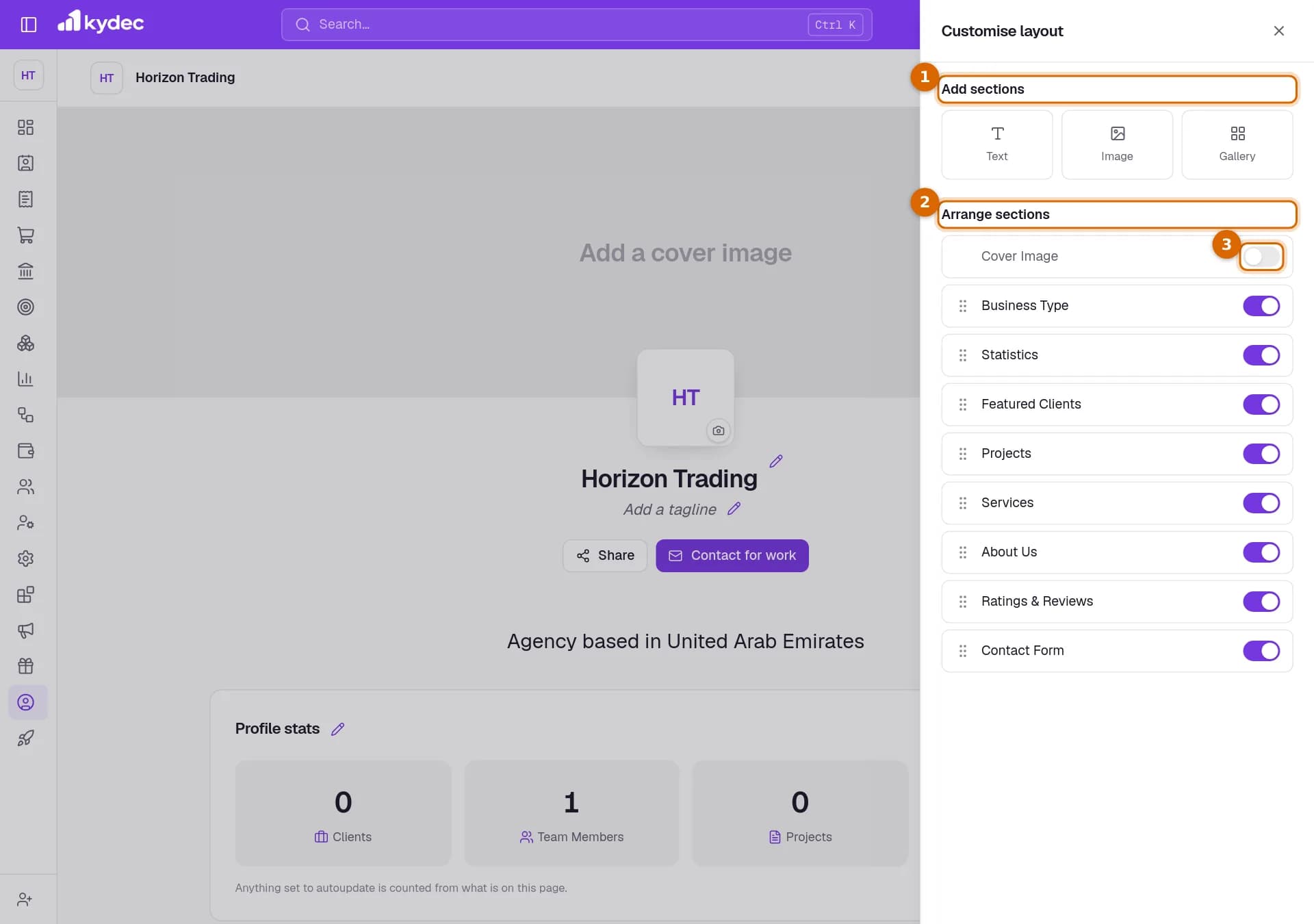Open the bank building icon in sidebar
Viewport: 1314px width, 924px height.
click(x=25, y=271)
